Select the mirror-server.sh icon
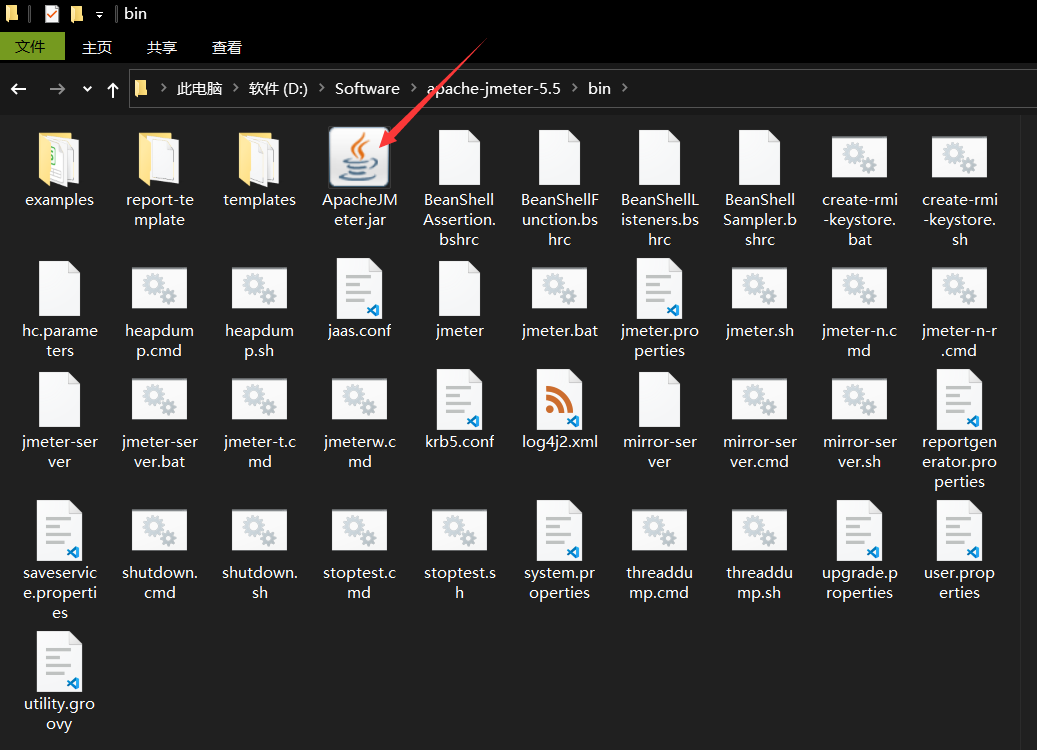The image size is (1037, 750). click(x=859, y=399)
